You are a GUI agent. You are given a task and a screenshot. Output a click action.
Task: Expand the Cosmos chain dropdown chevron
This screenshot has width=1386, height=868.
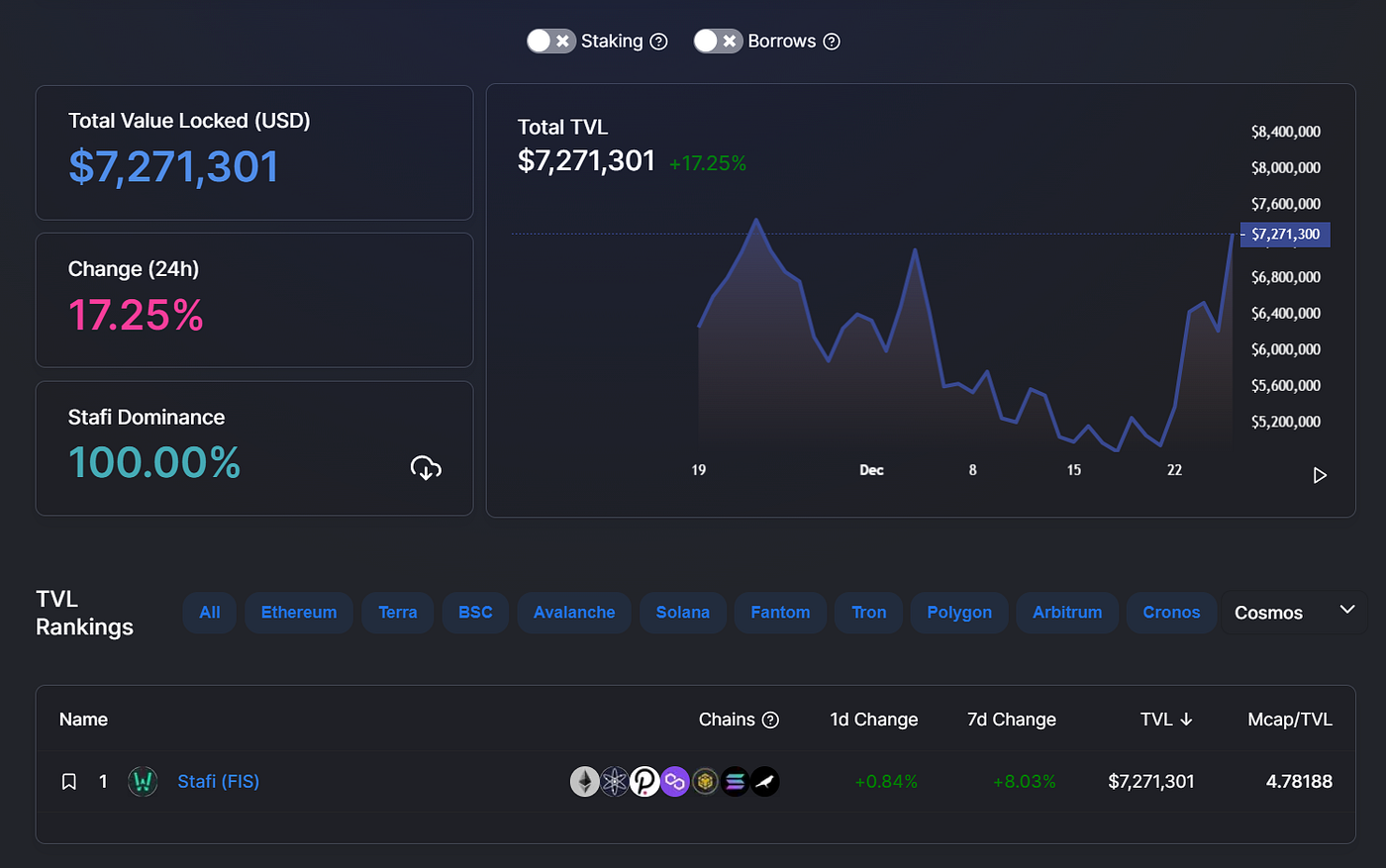(x=1347, y=610)
